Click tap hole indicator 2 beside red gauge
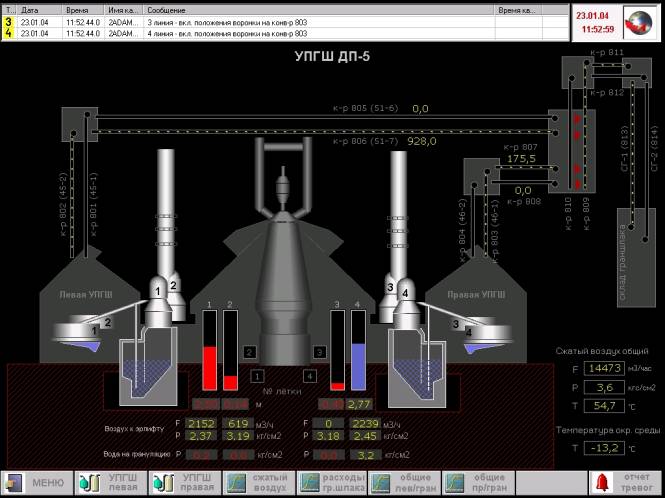Viewport: 665px width, 498px height. [250, 352]
